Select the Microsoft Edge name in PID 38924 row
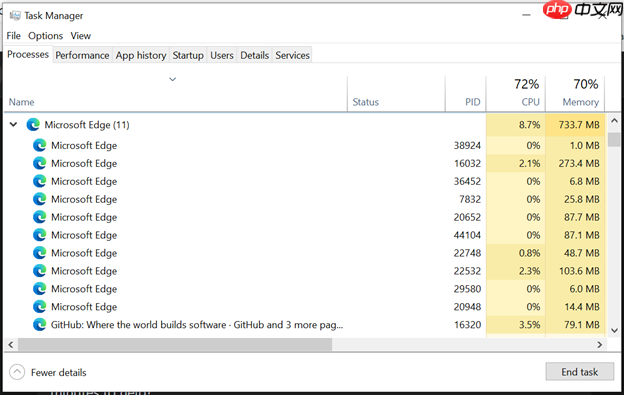Viewport: 624px width, 395px height. tap(84, 146)
